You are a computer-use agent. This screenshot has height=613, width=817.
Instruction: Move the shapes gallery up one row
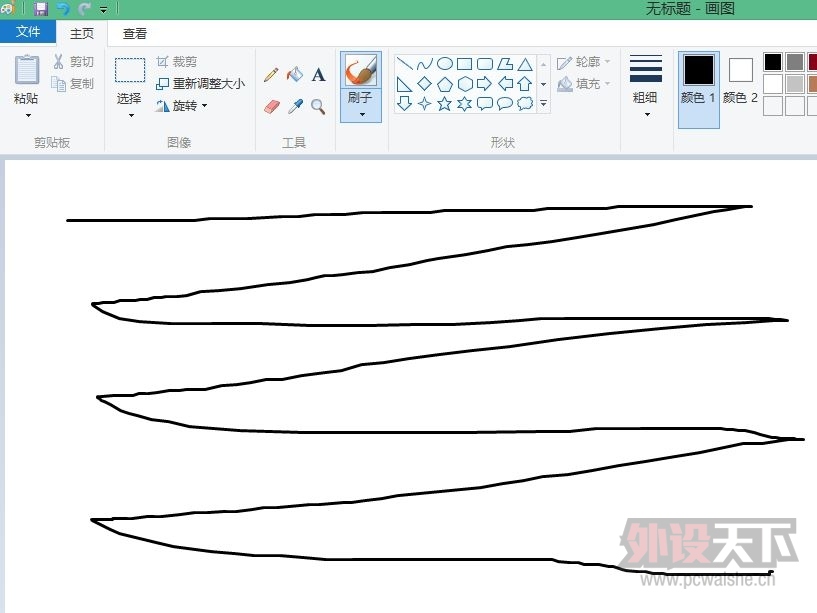pyautogui.click(x=543, y=64)
